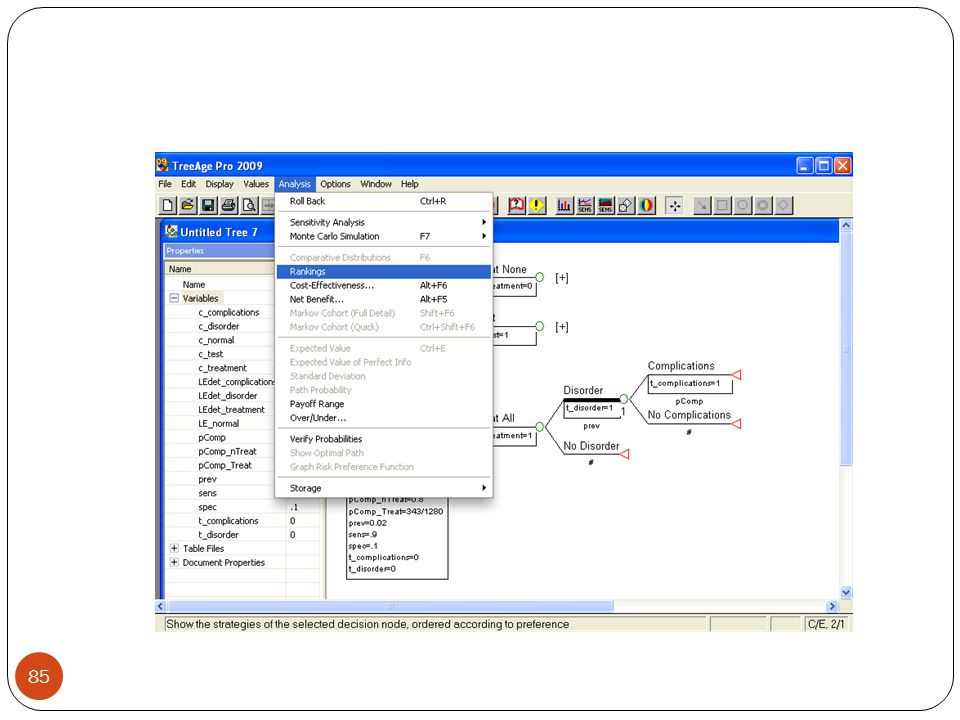The width and height of the screenshot is (960, 720).
Task: Click the square node tool icon
Action: (x=722, y=205)
